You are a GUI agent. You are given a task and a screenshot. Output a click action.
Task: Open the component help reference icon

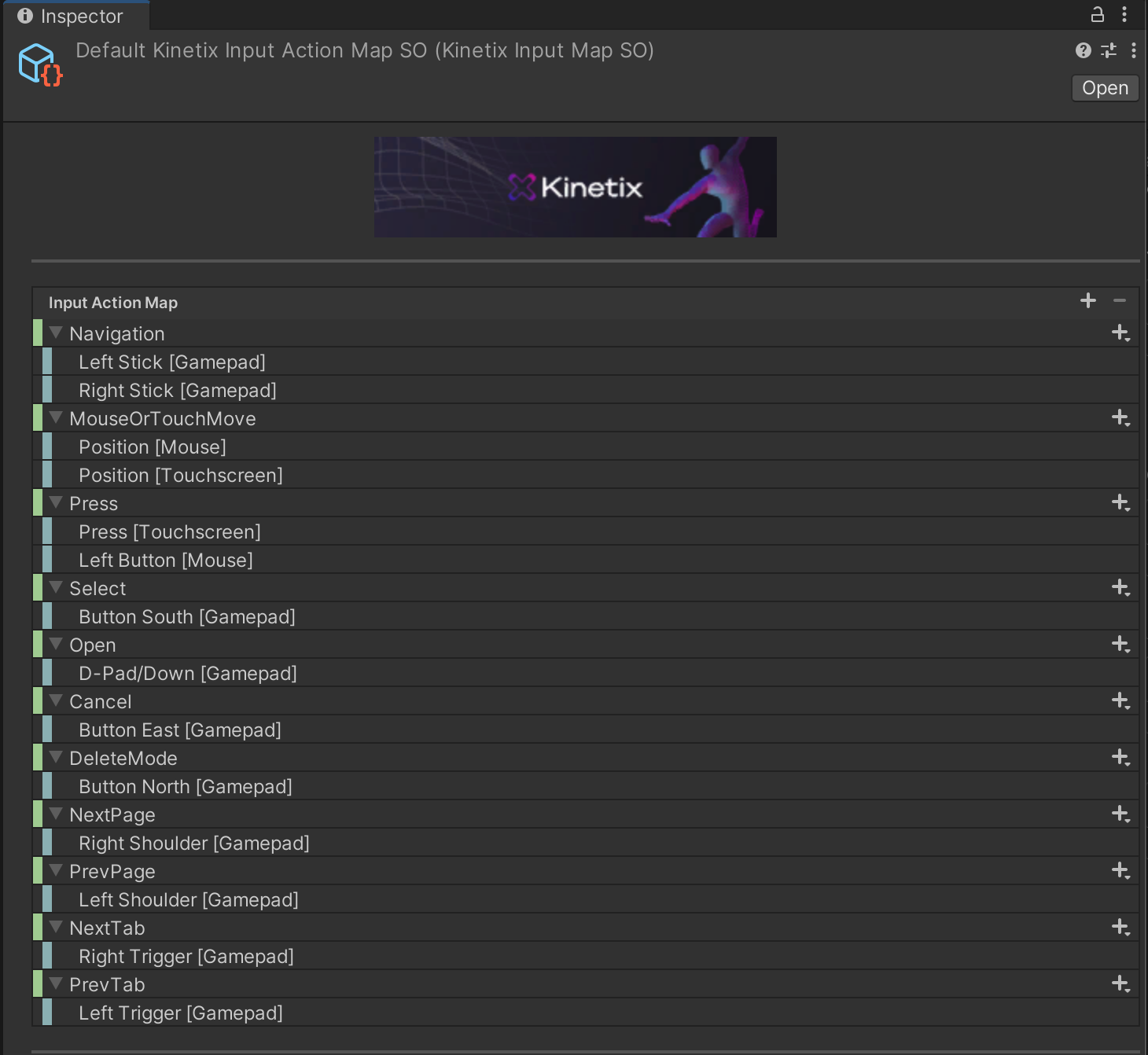tap(1083, 50)
